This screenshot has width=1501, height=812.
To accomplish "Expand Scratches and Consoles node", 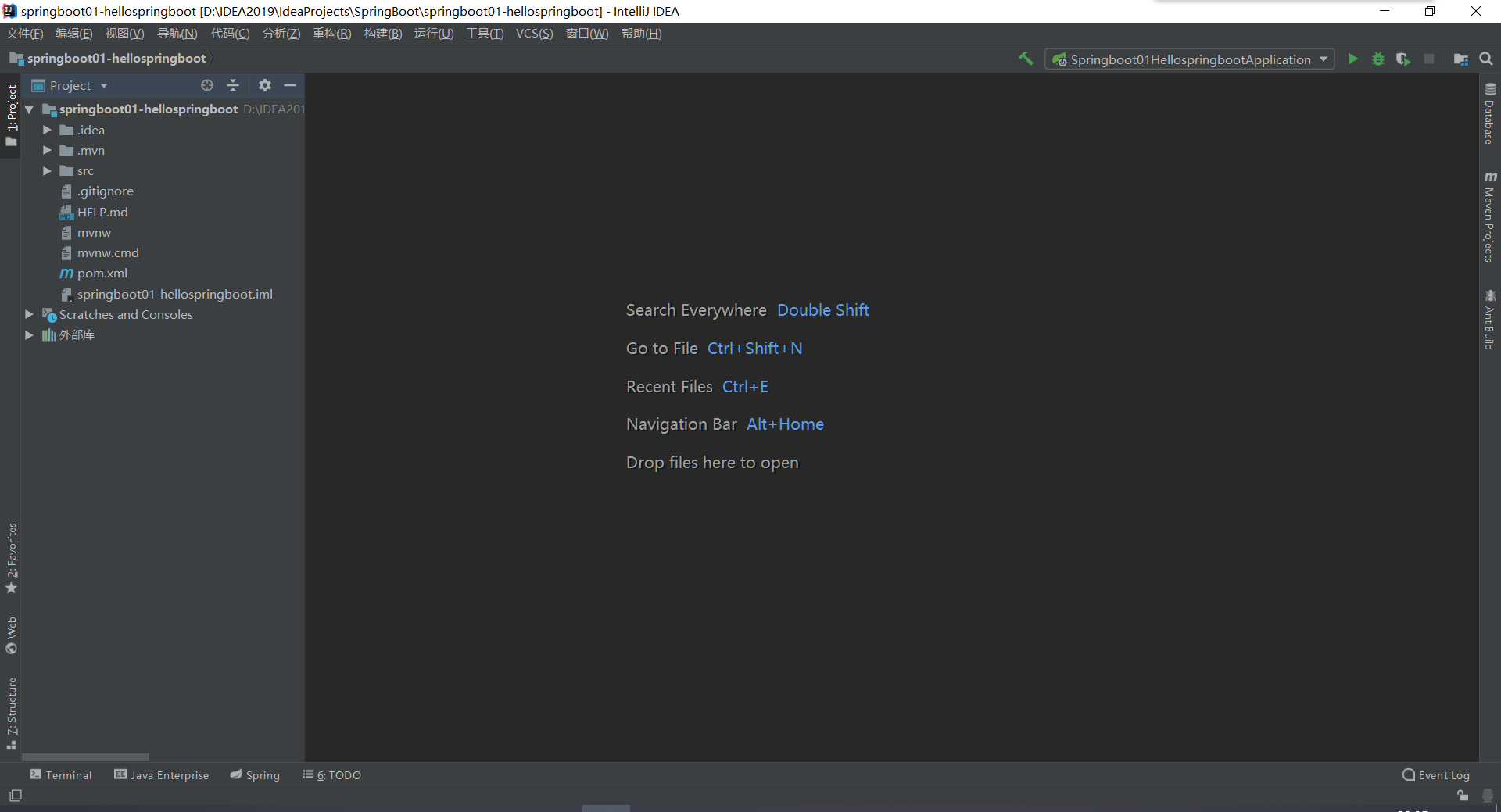I will tap(29, 314).
